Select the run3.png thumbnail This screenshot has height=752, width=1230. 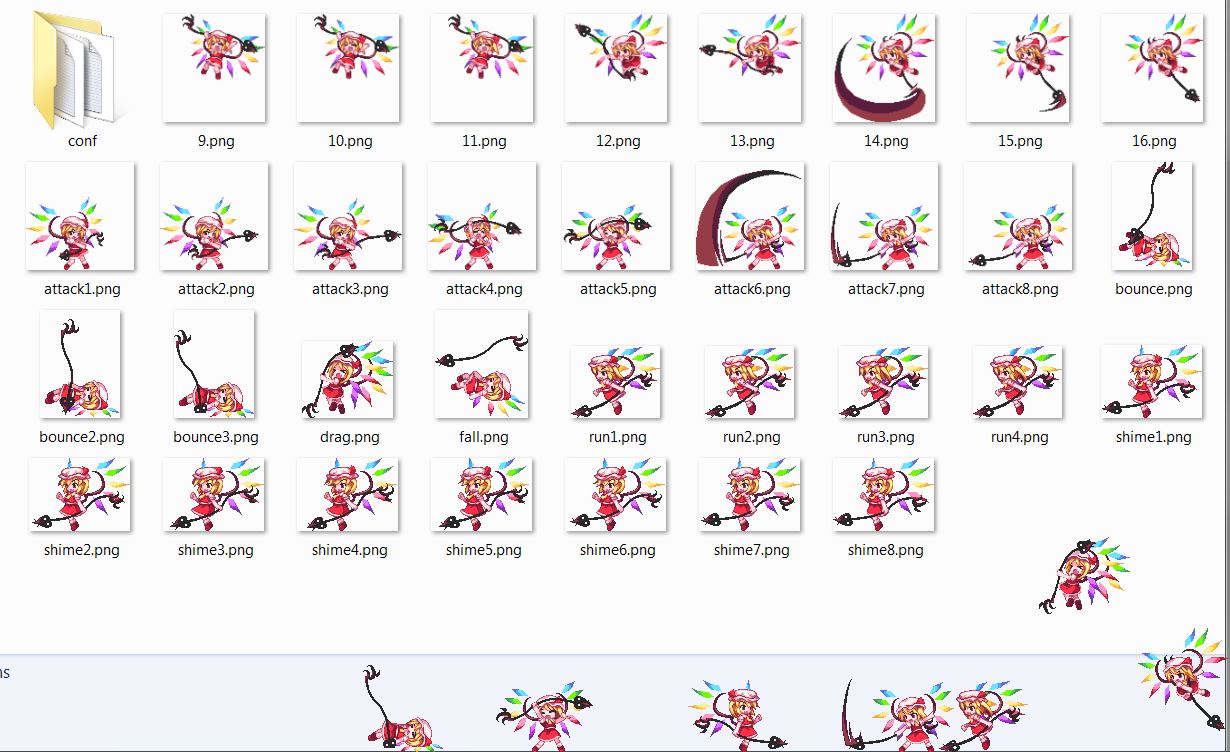[x=884, y=382]
